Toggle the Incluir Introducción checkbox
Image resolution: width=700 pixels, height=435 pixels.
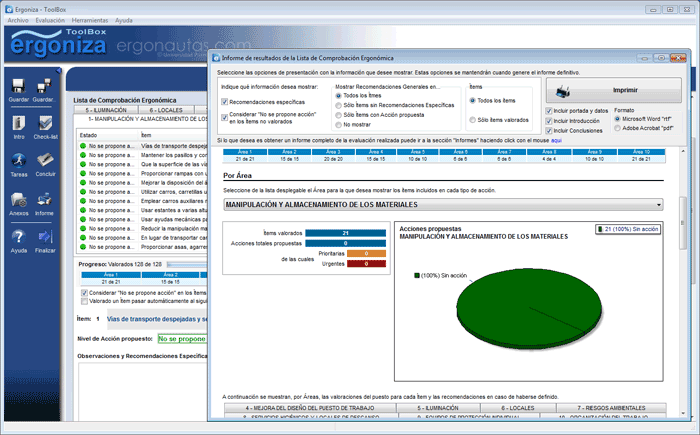549,121
